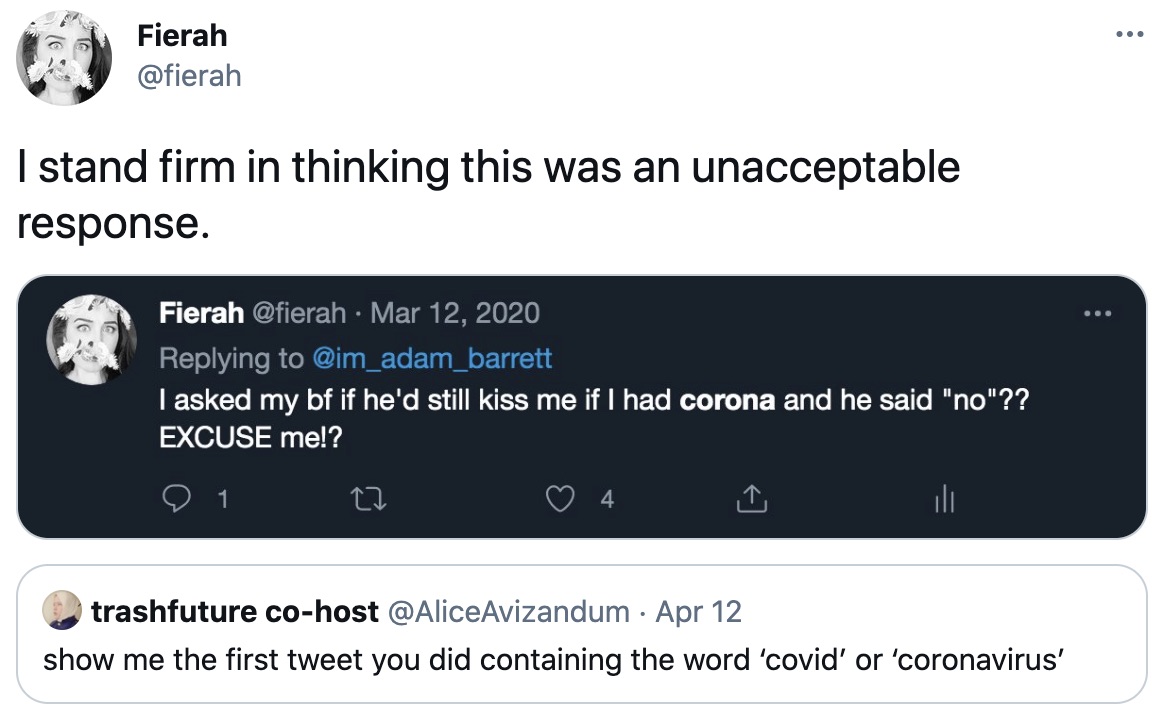Open the @im_adam_barrett mention link

(x=432, y=359)
